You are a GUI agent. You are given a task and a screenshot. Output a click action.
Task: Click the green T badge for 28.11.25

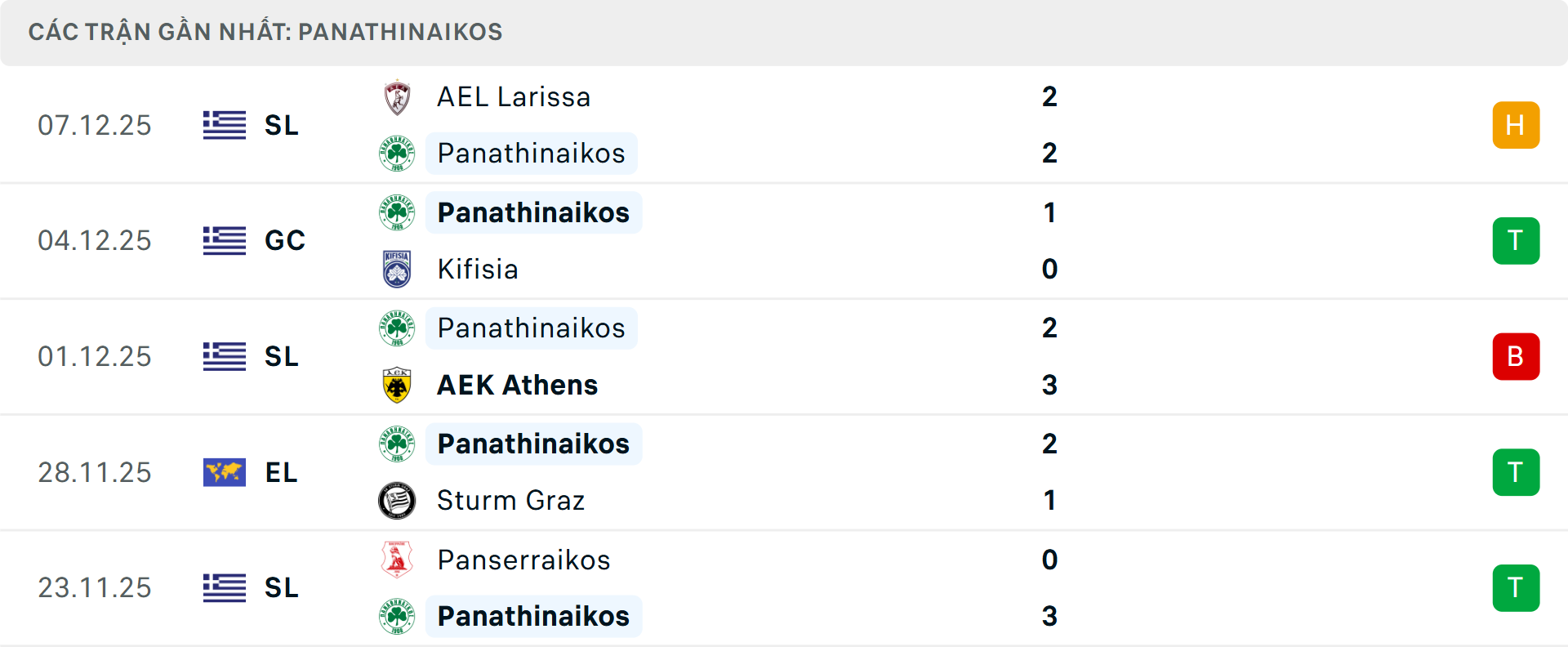click(1516, 472)
